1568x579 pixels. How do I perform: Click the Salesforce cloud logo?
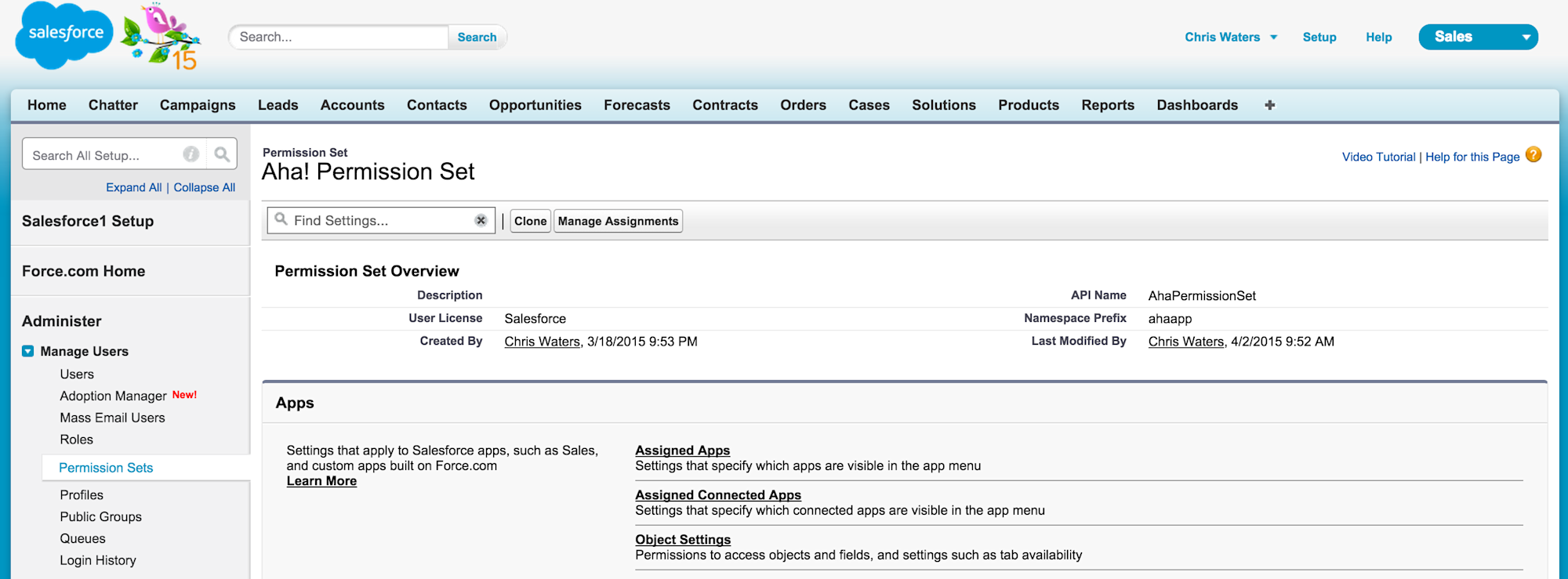click(64, 35)
